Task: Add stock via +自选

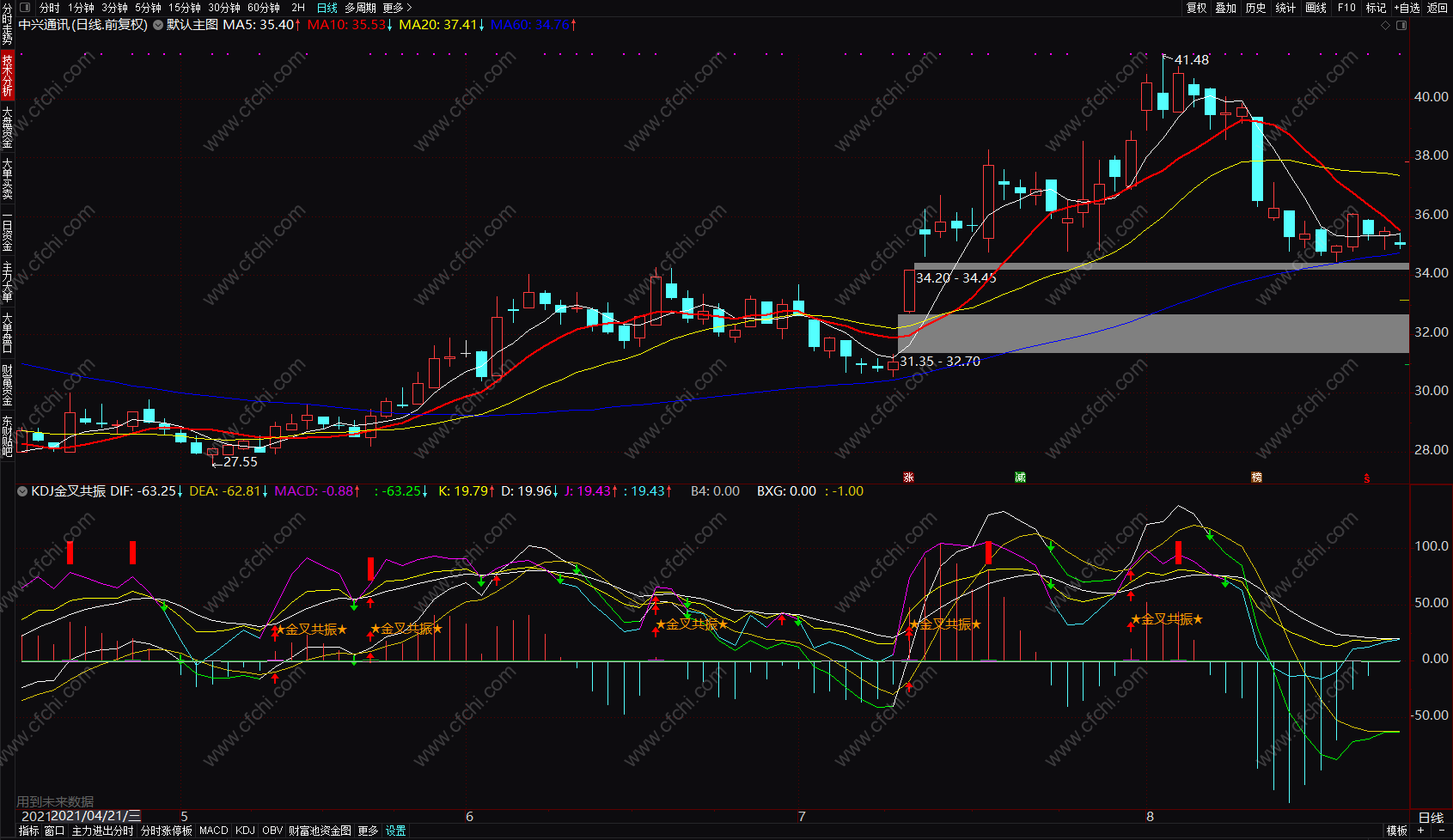Action: tap(1407, 8)
